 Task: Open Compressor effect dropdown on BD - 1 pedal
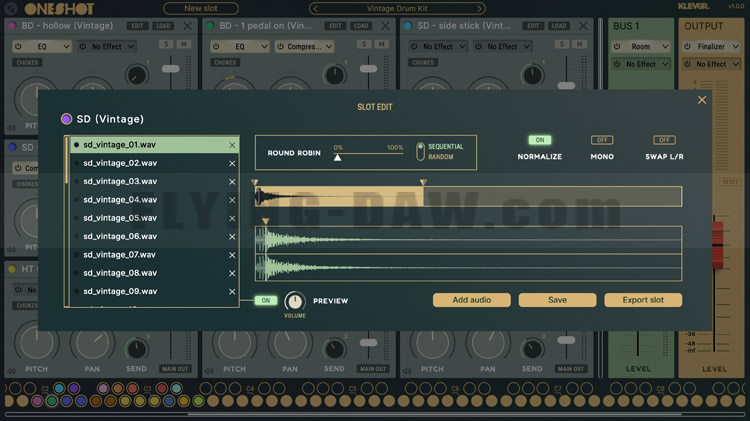coord(304,46)
